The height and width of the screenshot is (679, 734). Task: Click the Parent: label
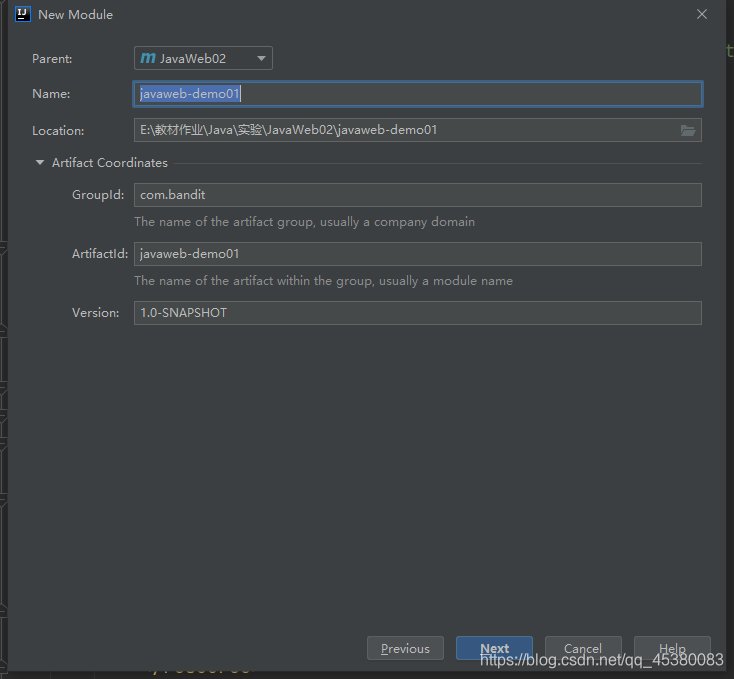pyautogui.click(x=52, y=59)
